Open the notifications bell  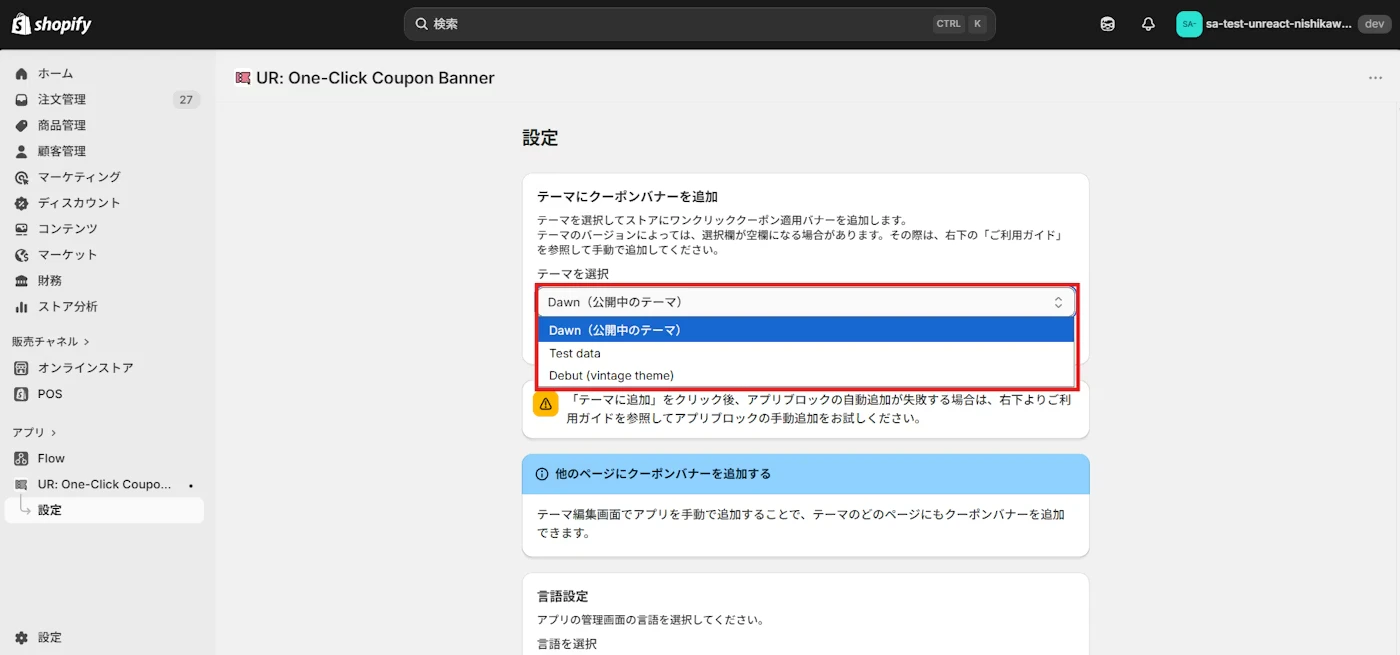[1148, 24]
